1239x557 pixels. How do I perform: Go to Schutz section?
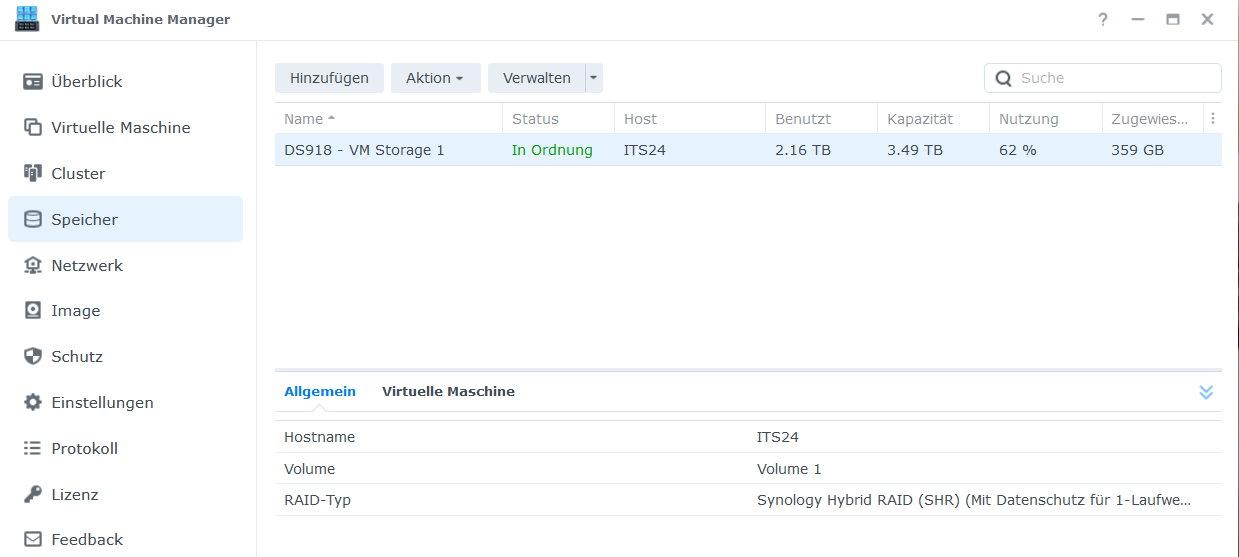pos(125,356)
